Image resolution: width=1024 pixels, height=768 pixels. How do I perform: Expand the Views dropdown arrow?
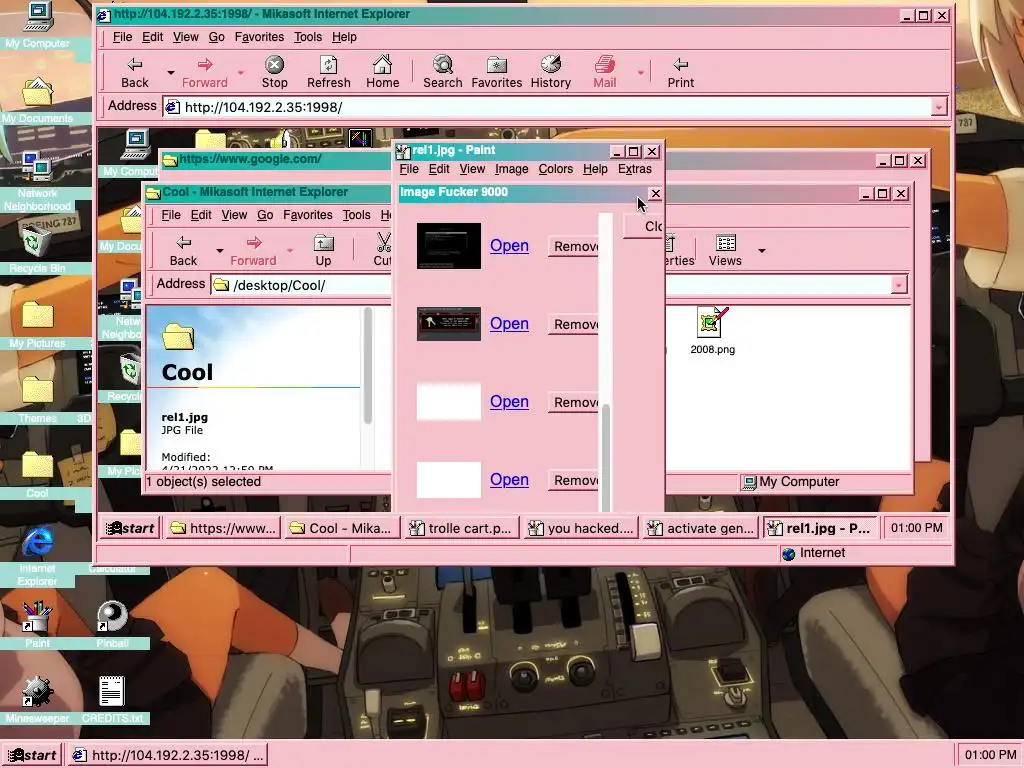pyautogui.click(x=761, y=251)
